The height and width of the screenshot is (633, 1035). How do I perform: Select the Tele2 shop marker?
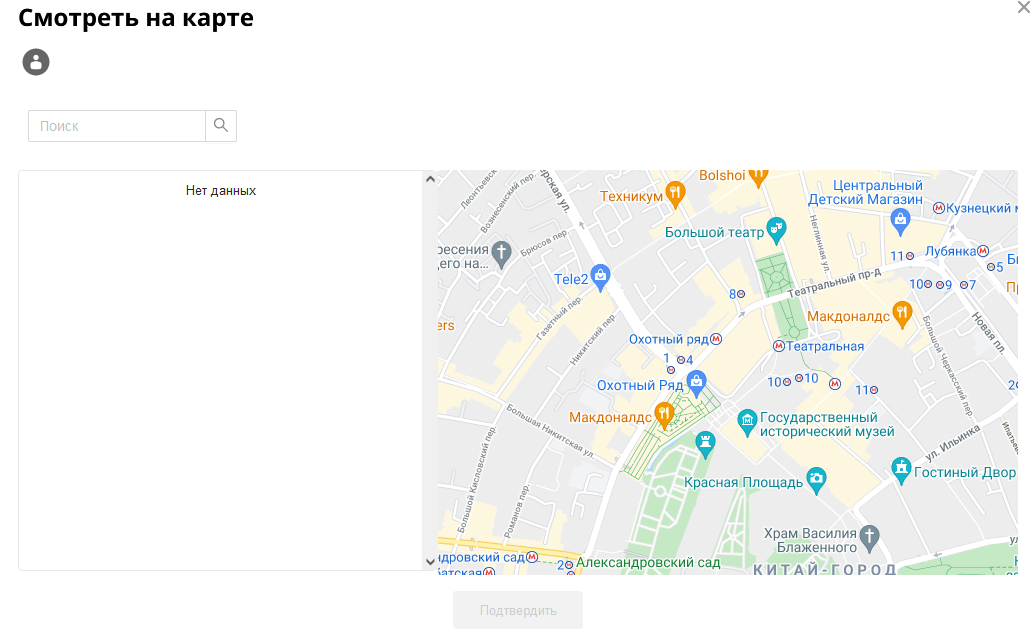pyautogui.click(x=600, y=277)
